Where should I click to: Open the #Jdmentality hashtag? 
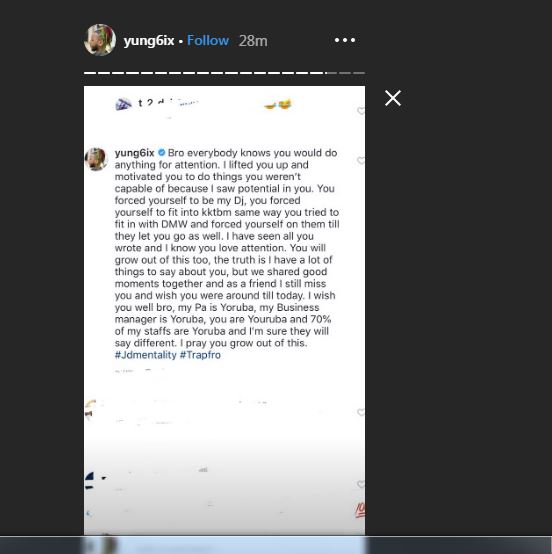(146, 355)
